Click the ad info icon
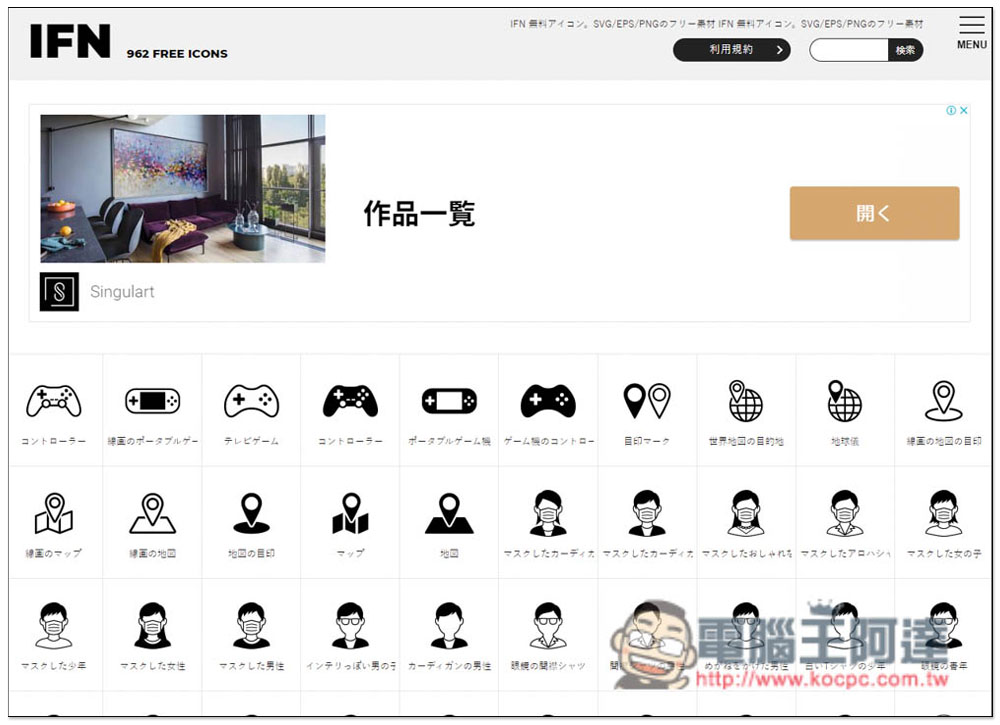This screenshot has width=1000, height=725. [951, 111]
